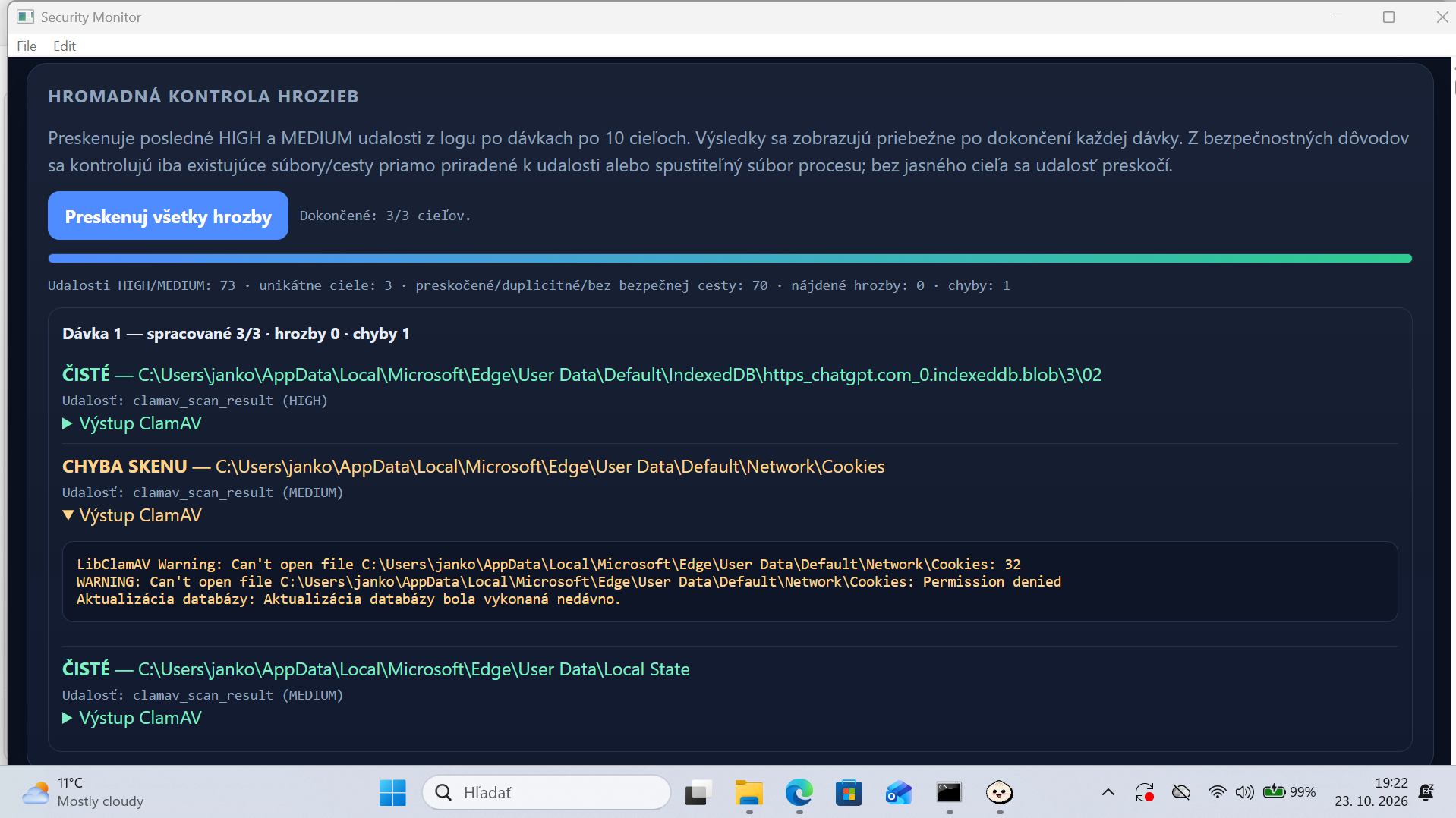Open Wi-Fi network settings tray icon

(x=1217, y=793)
